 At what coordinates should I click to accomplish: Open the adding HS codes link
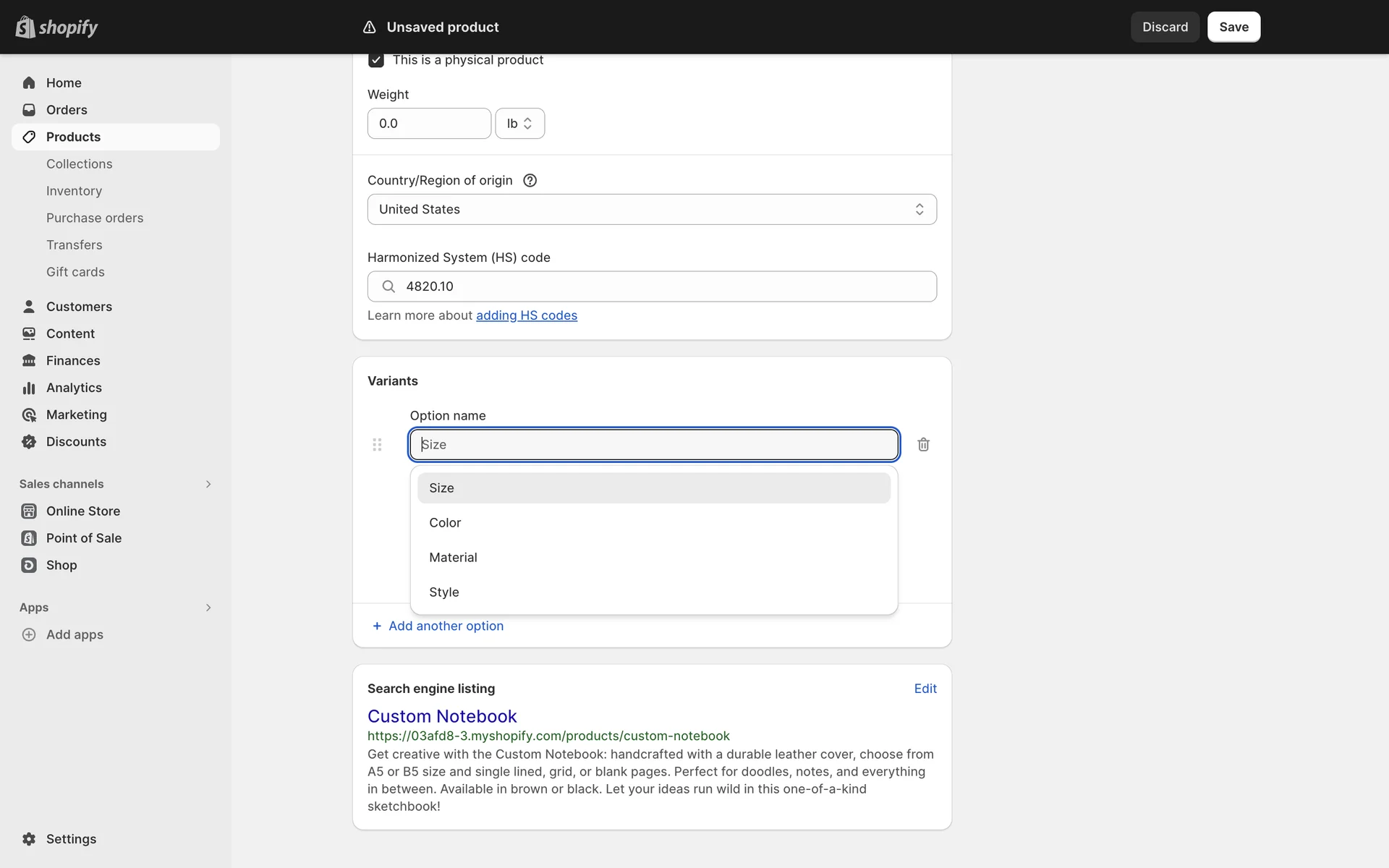526,315
